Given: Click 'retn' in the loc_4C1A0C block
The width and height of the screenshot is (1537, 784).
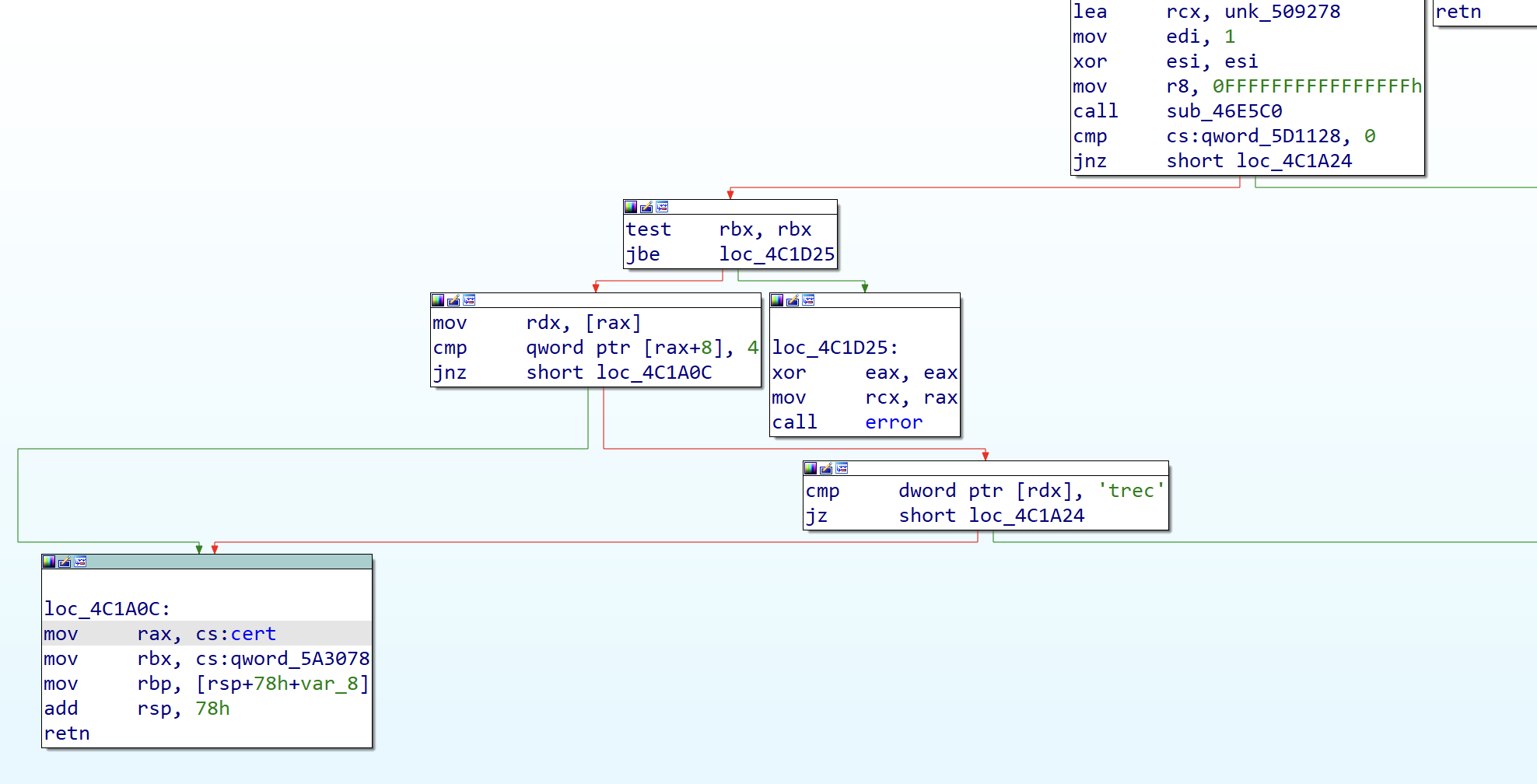Looking at the screenshot, I should 67,733.
